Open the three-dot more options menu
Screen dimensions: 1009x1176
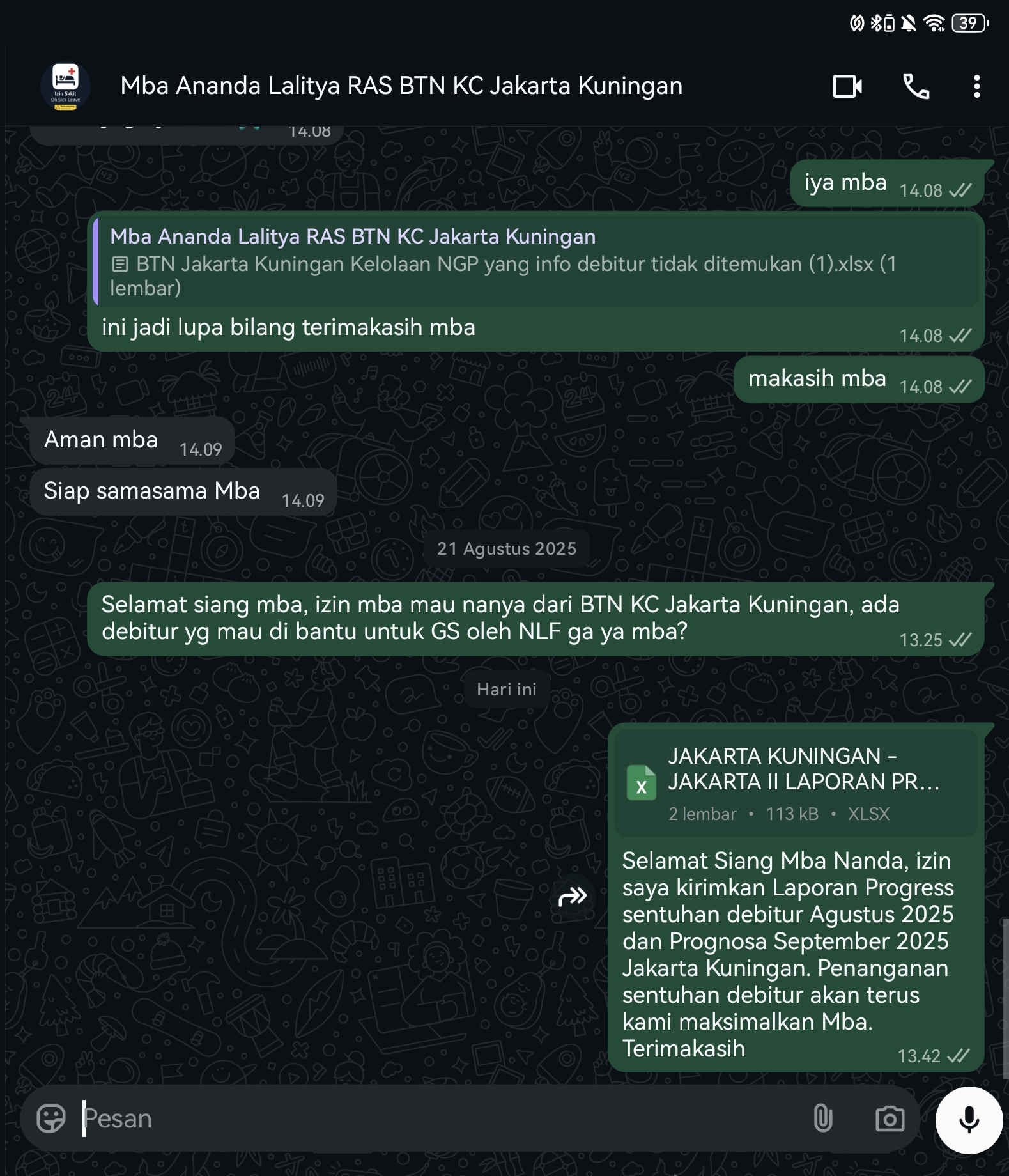pos(976,86)
